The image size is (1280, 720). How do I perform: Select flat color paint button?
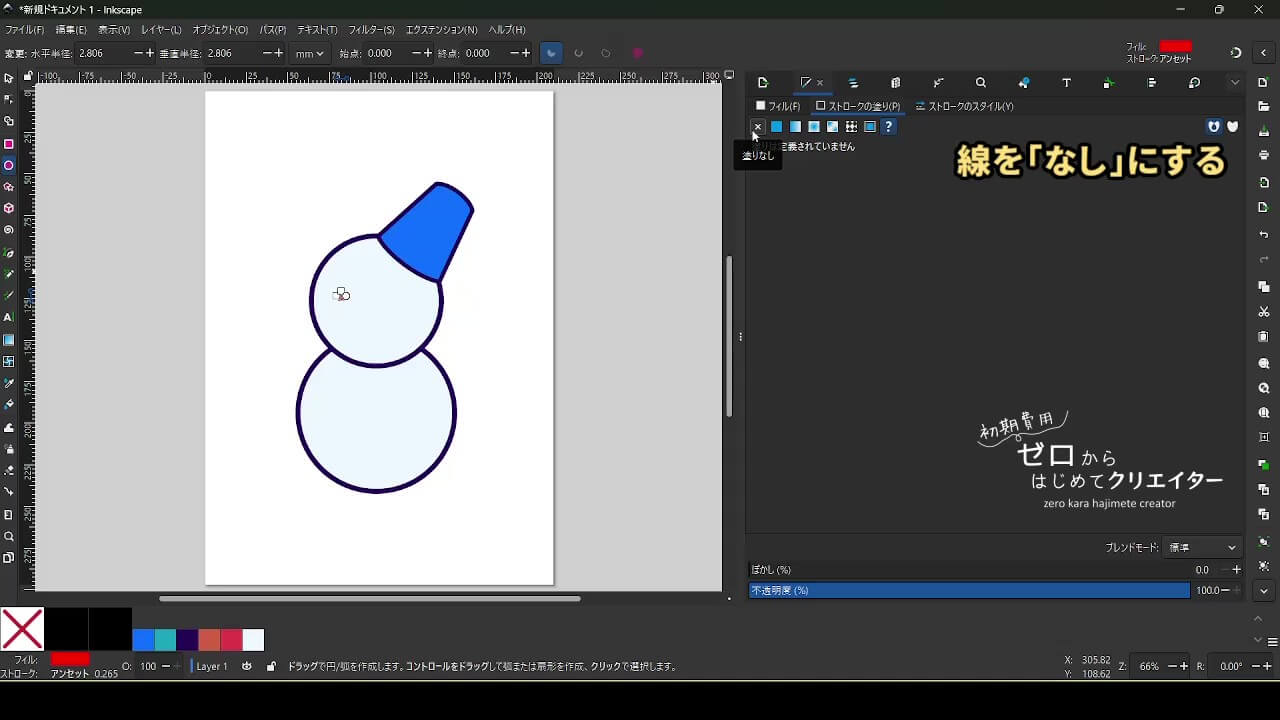[776, 127]
